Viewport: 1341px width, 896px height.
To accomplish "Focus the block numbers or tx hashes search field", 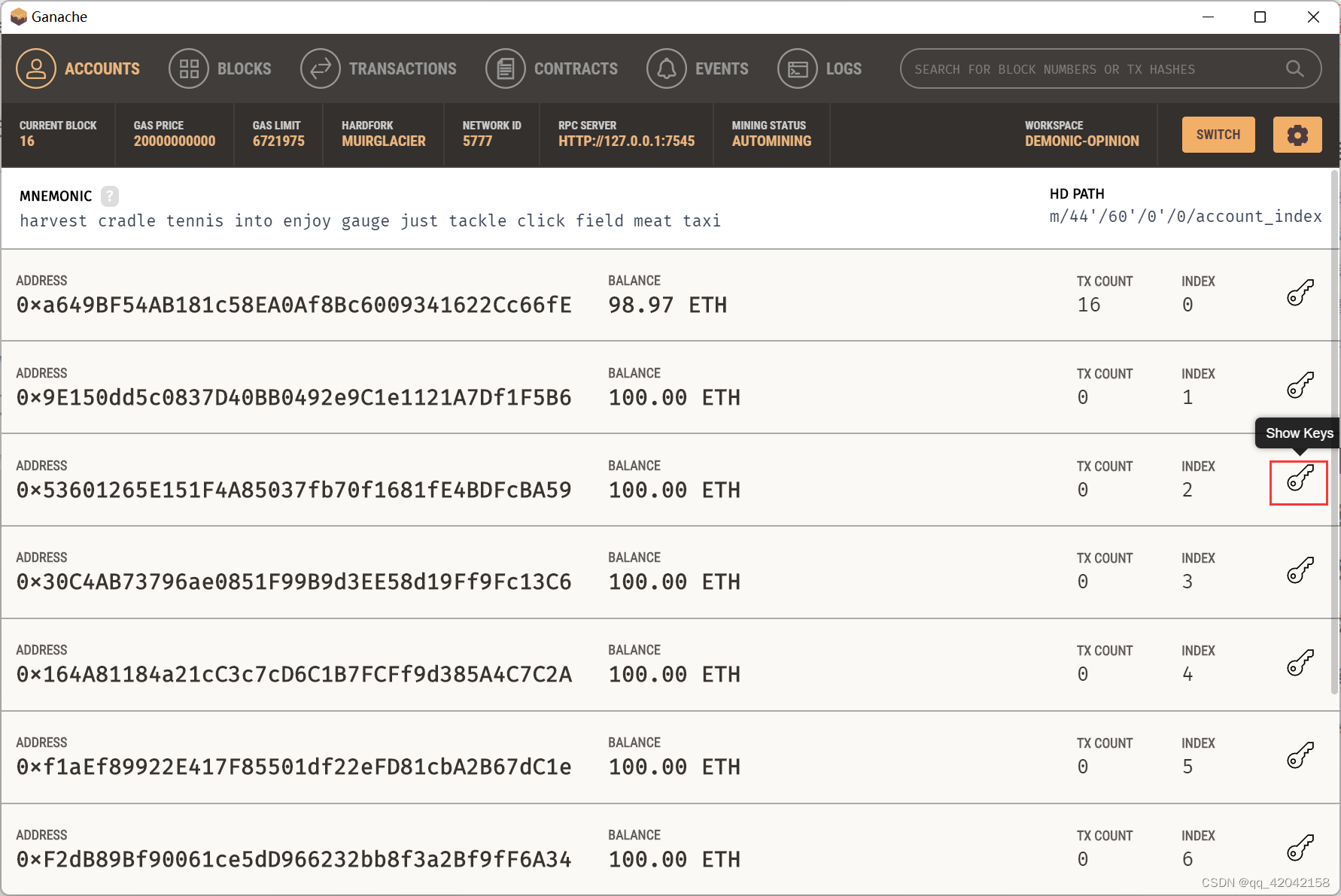I will [x=1111, y=68].
